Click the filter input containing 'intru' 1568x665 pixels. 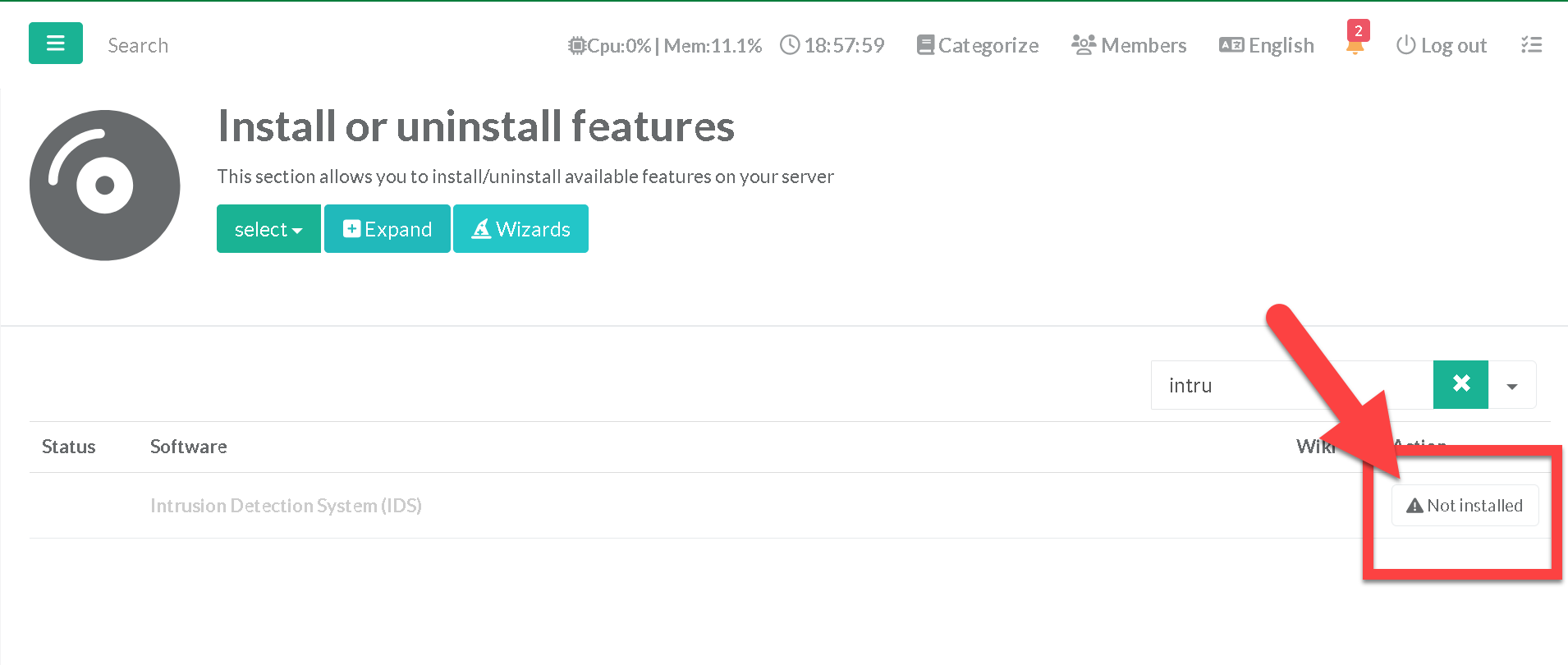1289,385
